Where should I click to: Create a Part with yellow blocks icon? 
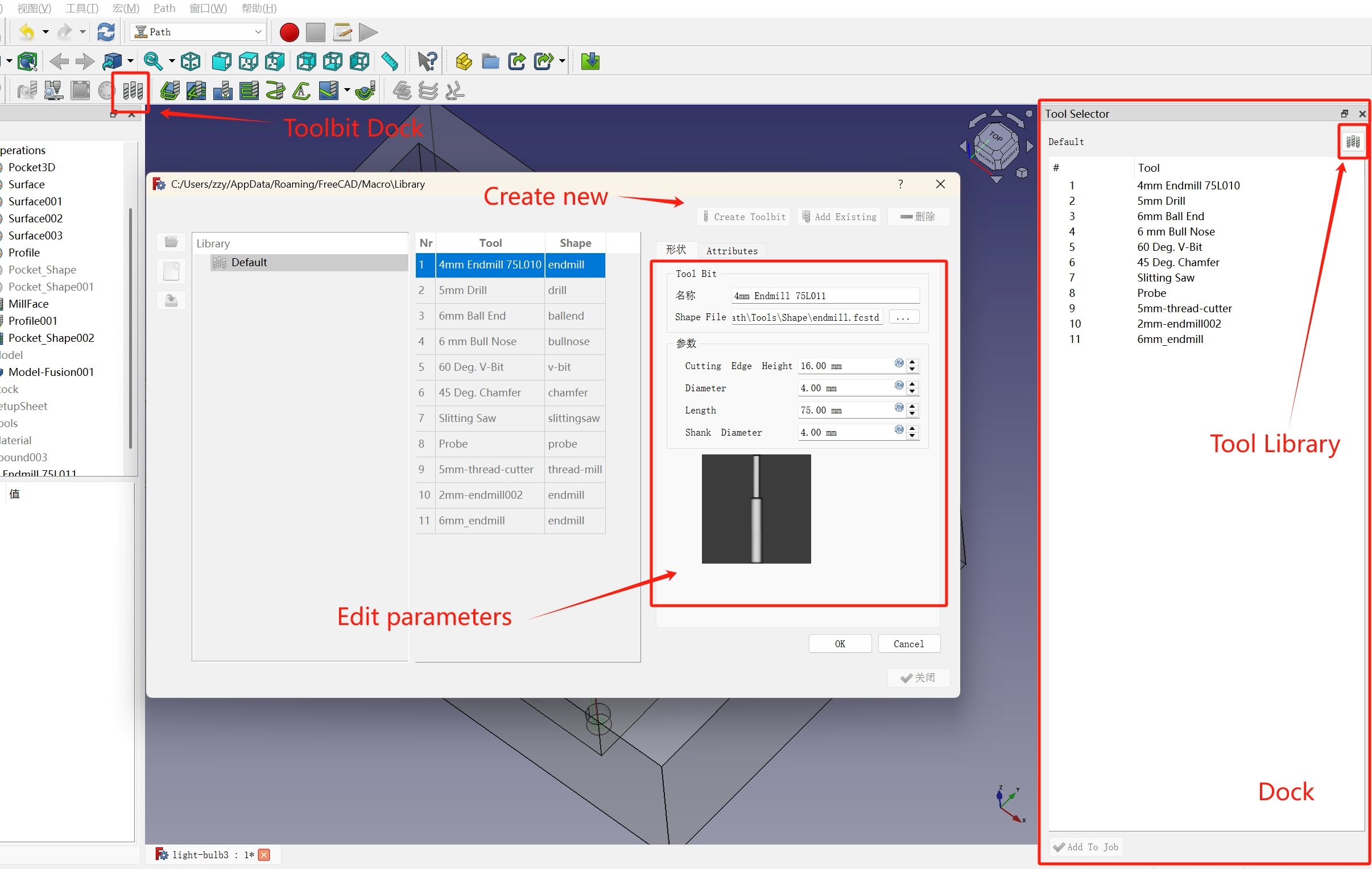coord(463,61)
